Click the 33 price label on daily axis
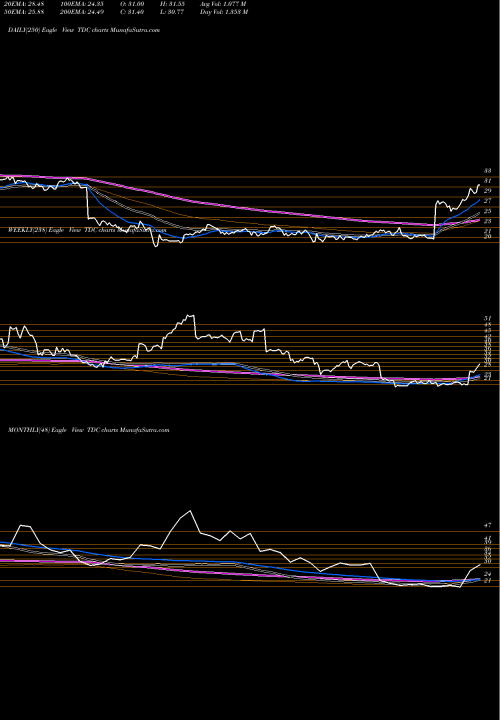This screenshot has height=720, width=500. [x=488, y=170]
